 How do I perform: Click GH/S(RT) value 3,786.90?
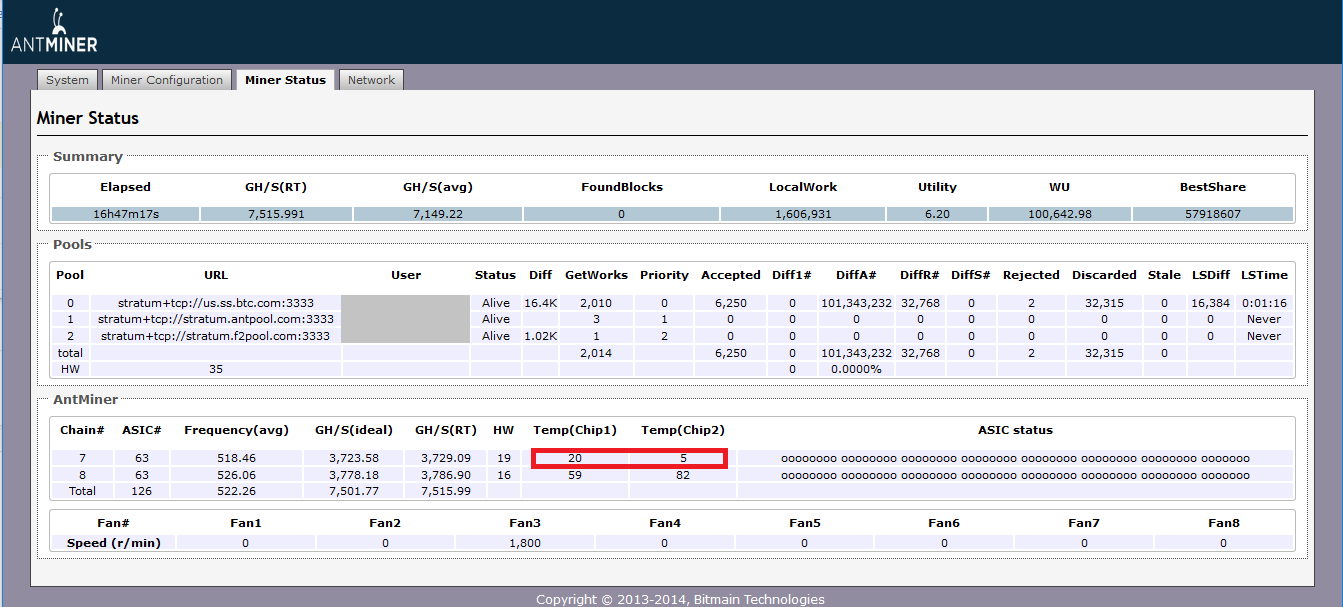447,474
